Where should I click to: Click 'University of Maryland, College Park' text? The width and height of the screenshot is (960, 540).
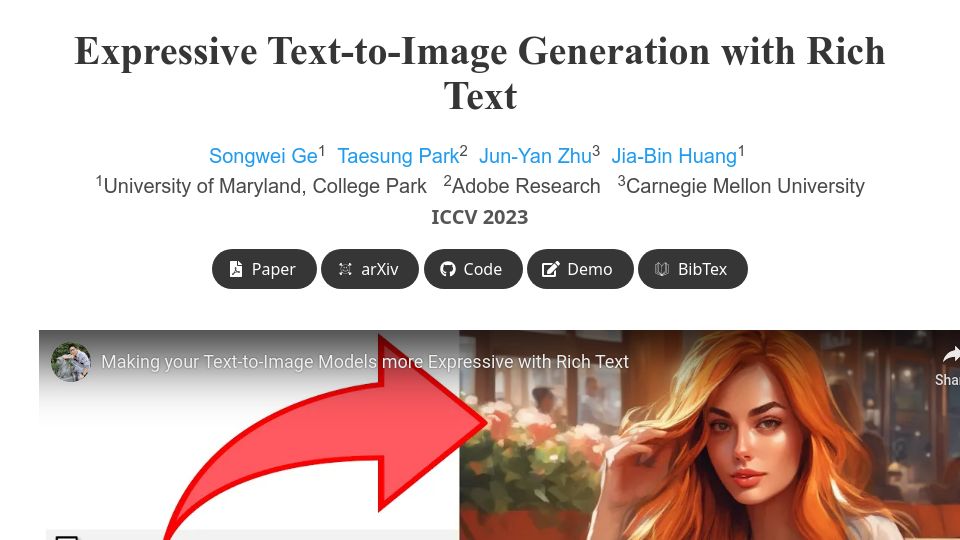pyautogui.click(x=265, y=186)
